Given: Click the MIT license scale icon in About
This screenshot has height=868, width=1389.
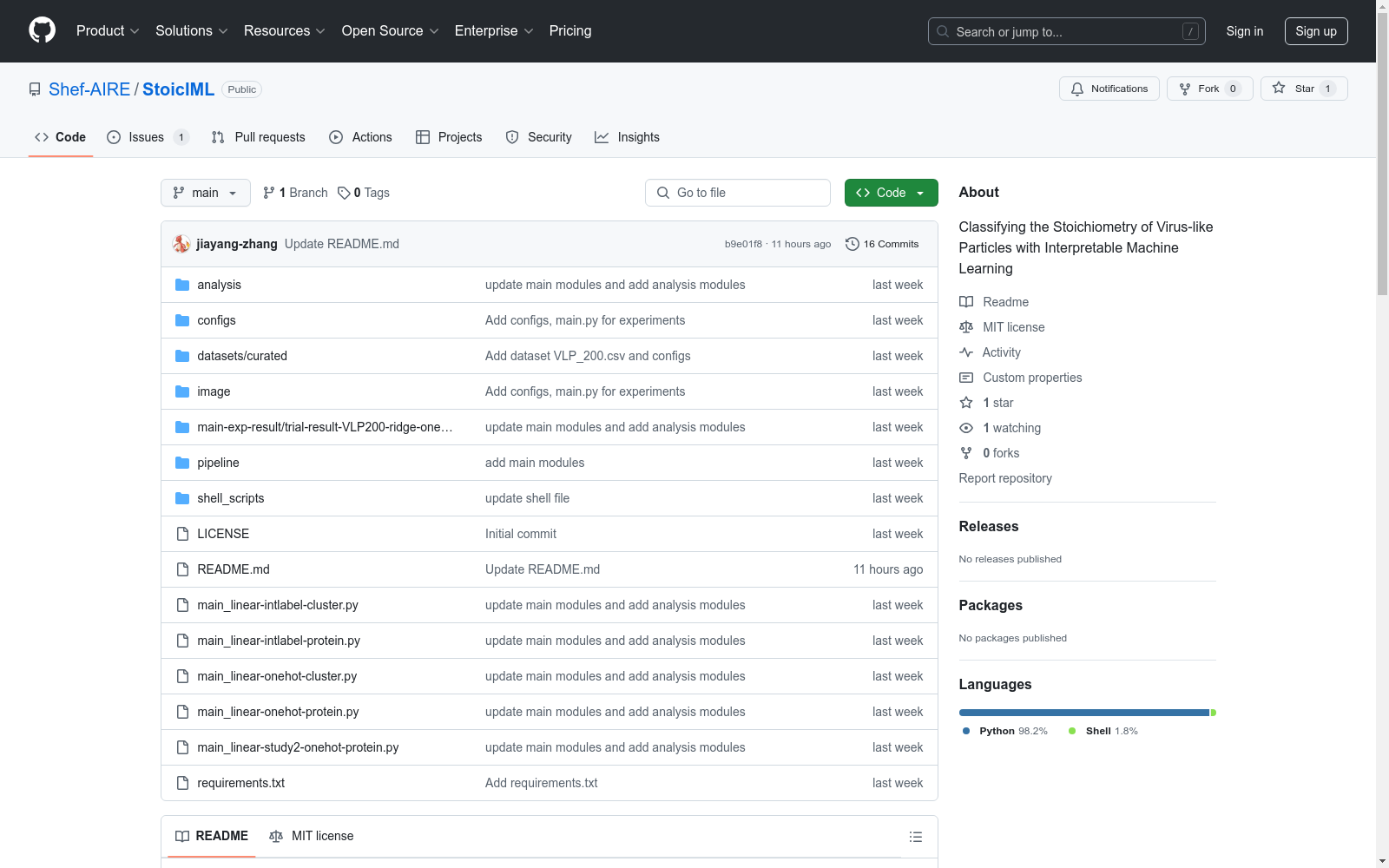Looking at the screenshot, I should pos(966,327).
